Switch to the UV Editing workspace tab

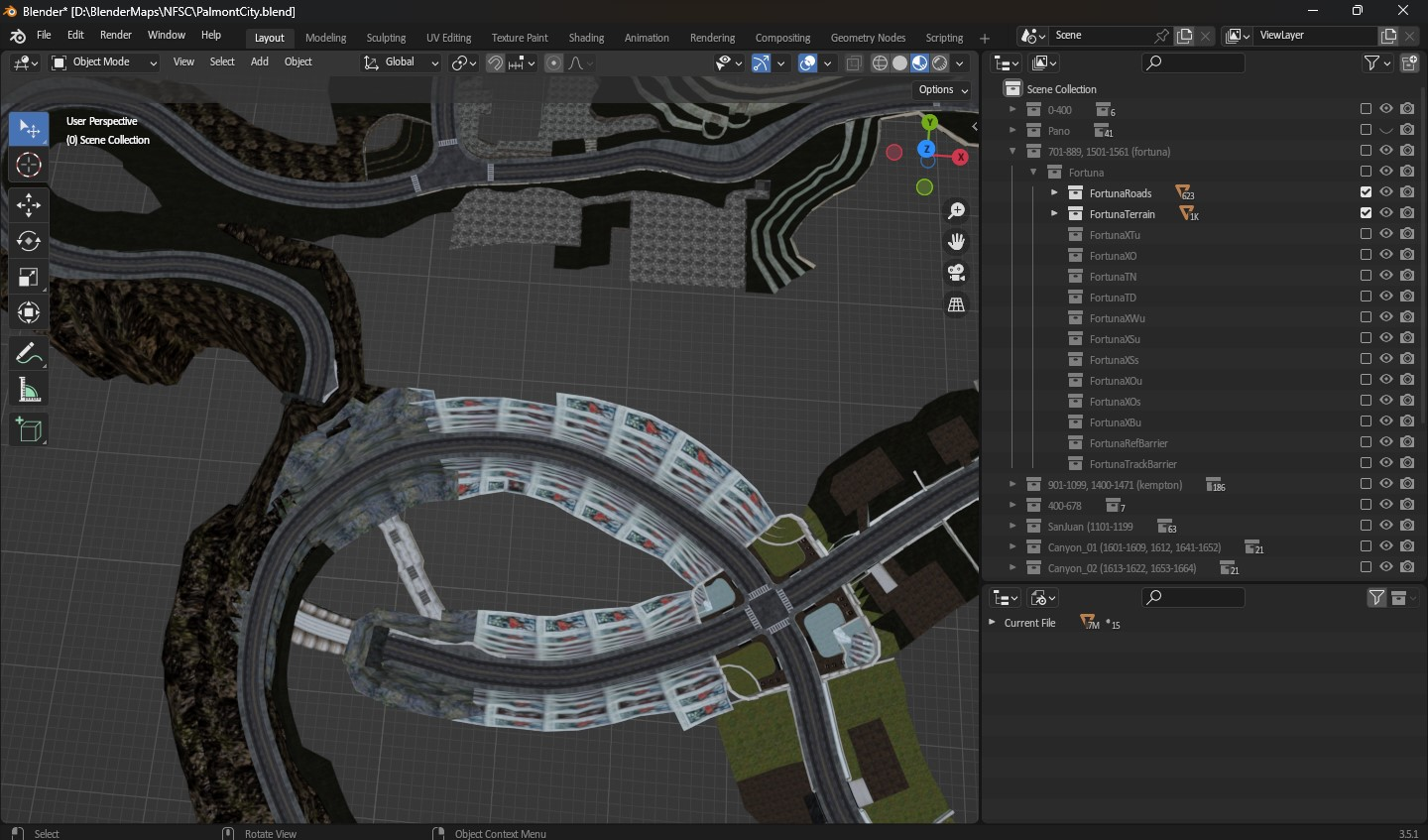(x=448, y=38)
